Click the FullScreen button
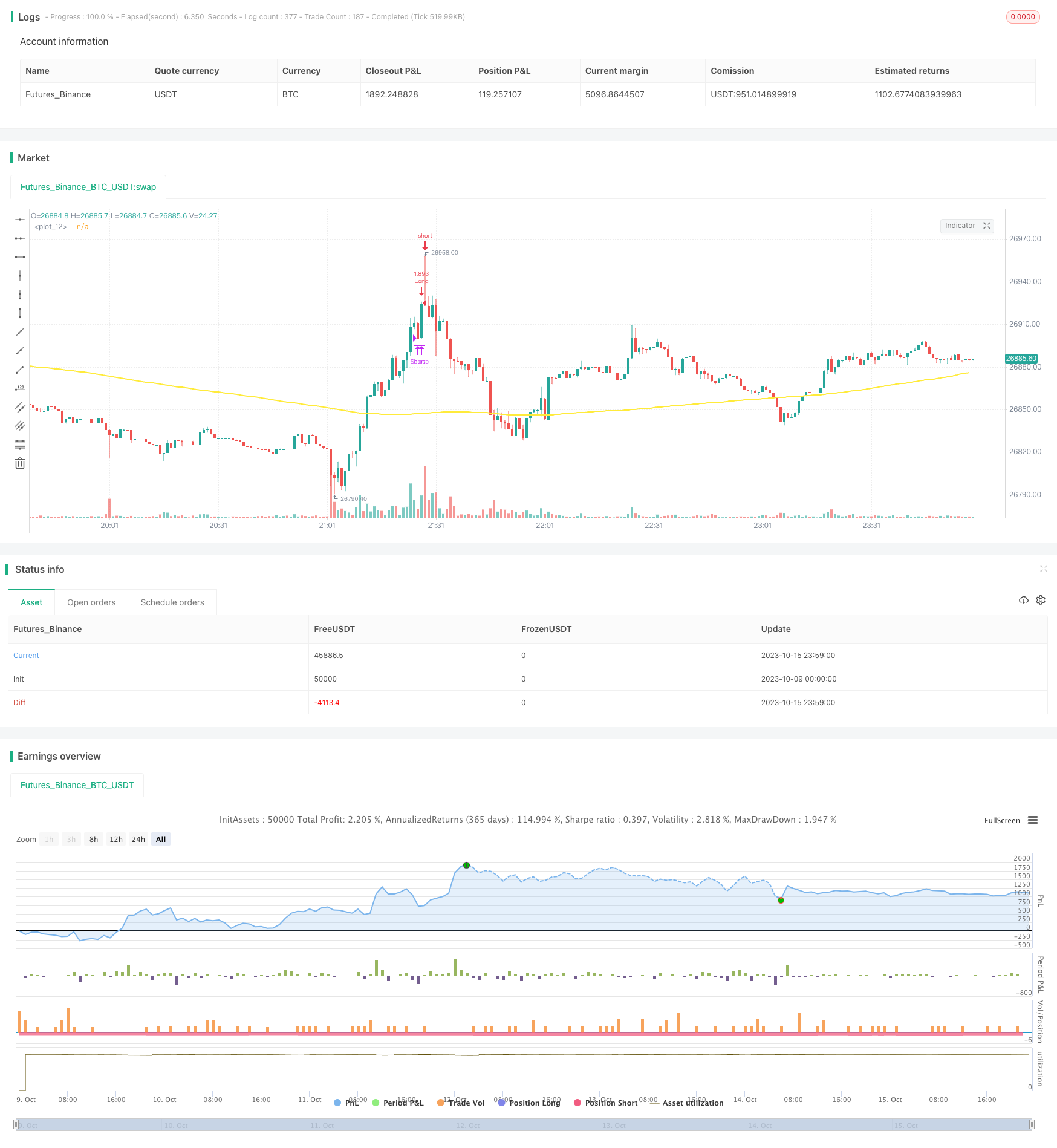 pyautogui.click(x=1002, y=821)
